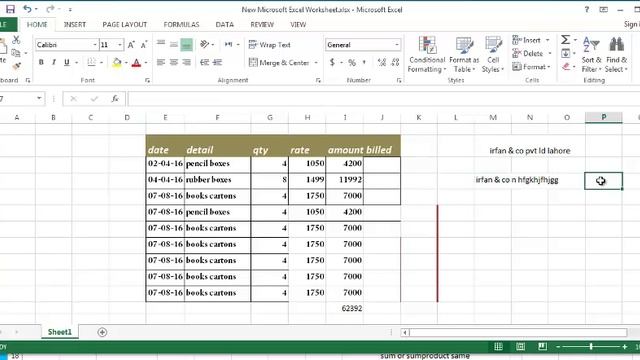Select Bottom Align icon
The width and height of the screenshot is (640, 360).
tap(187, 44)
